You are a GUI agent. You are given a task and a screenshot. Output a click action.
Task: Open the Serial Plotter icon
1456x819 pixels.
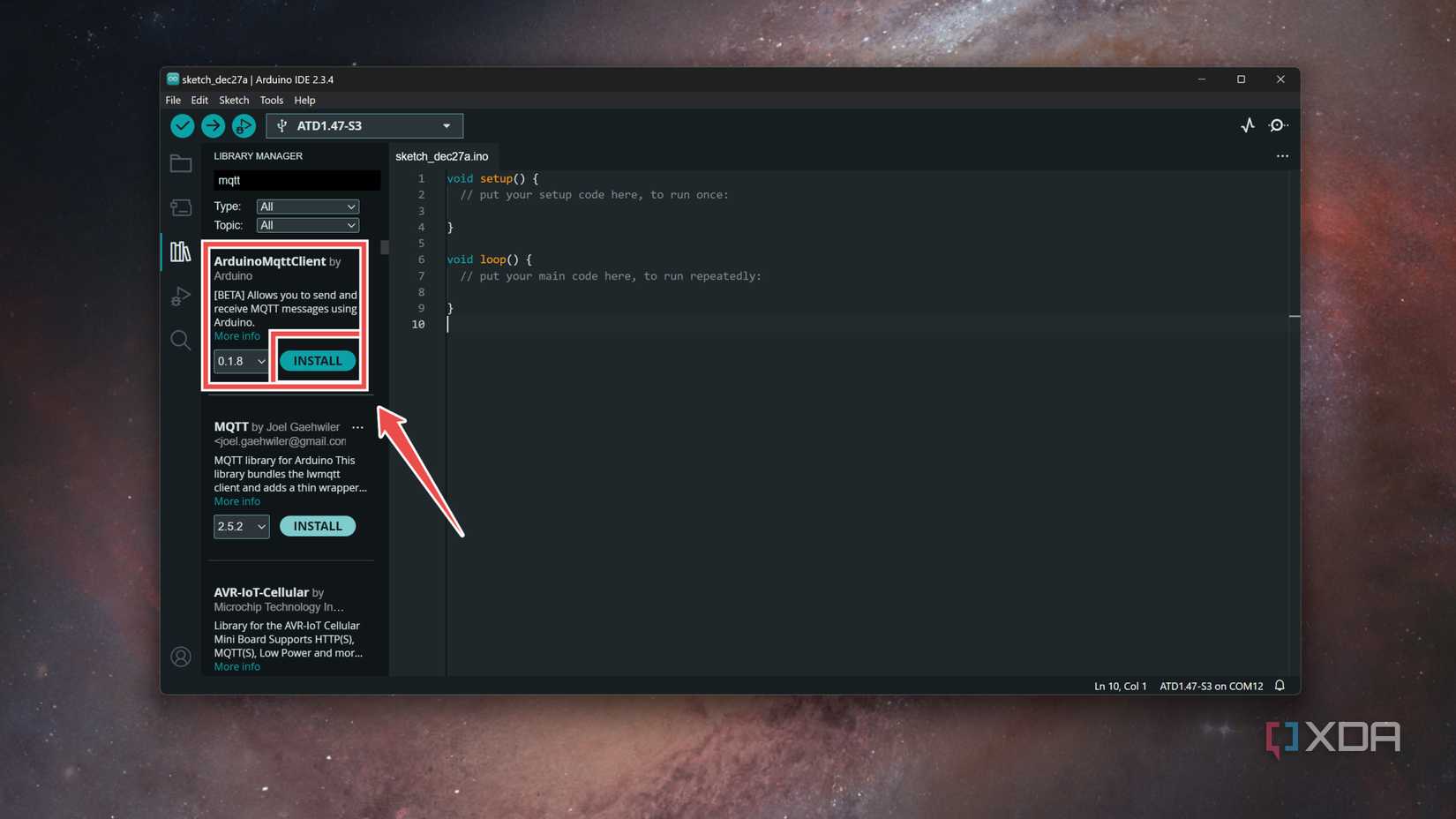1247,125
